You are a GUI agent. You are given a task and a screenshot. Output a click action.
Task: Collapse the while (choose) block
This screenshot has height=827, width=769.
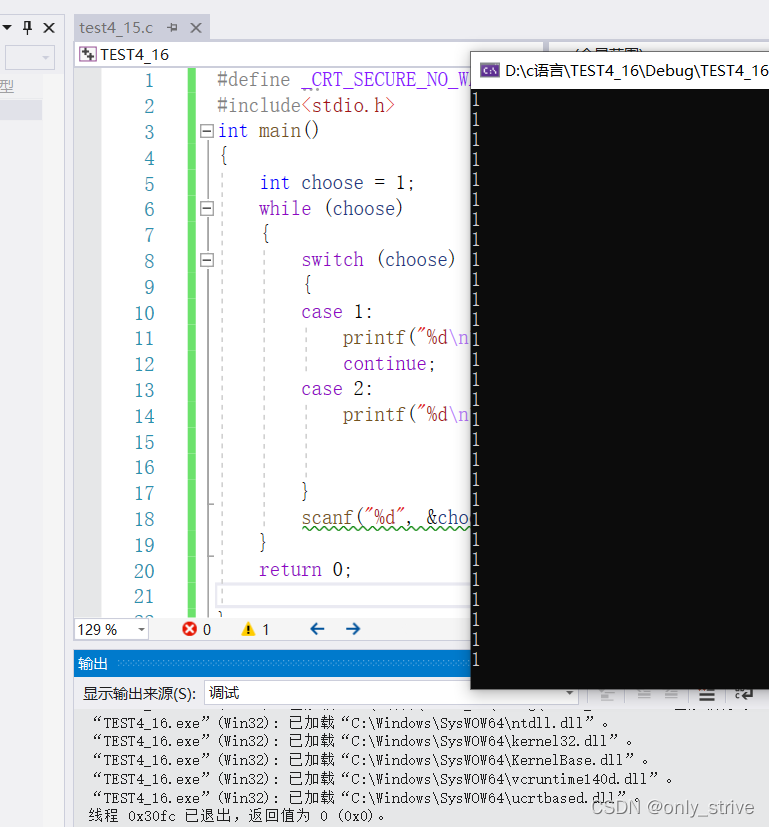click(207, 209)
